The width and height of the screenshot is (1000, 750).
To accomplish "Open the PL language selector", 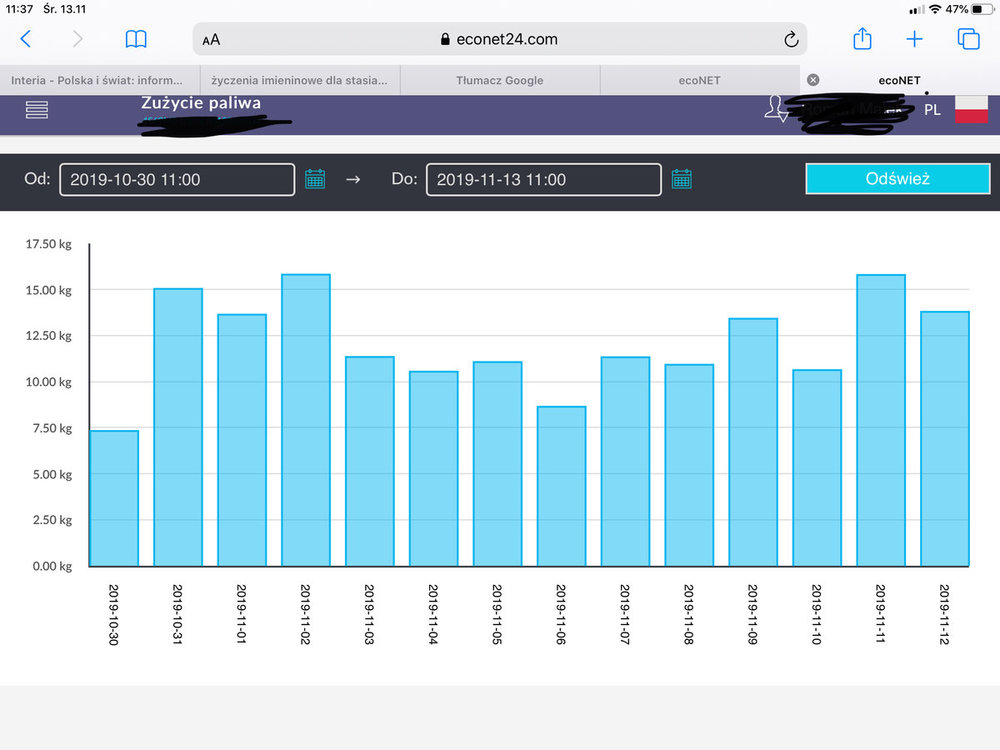I will (932, 110).
